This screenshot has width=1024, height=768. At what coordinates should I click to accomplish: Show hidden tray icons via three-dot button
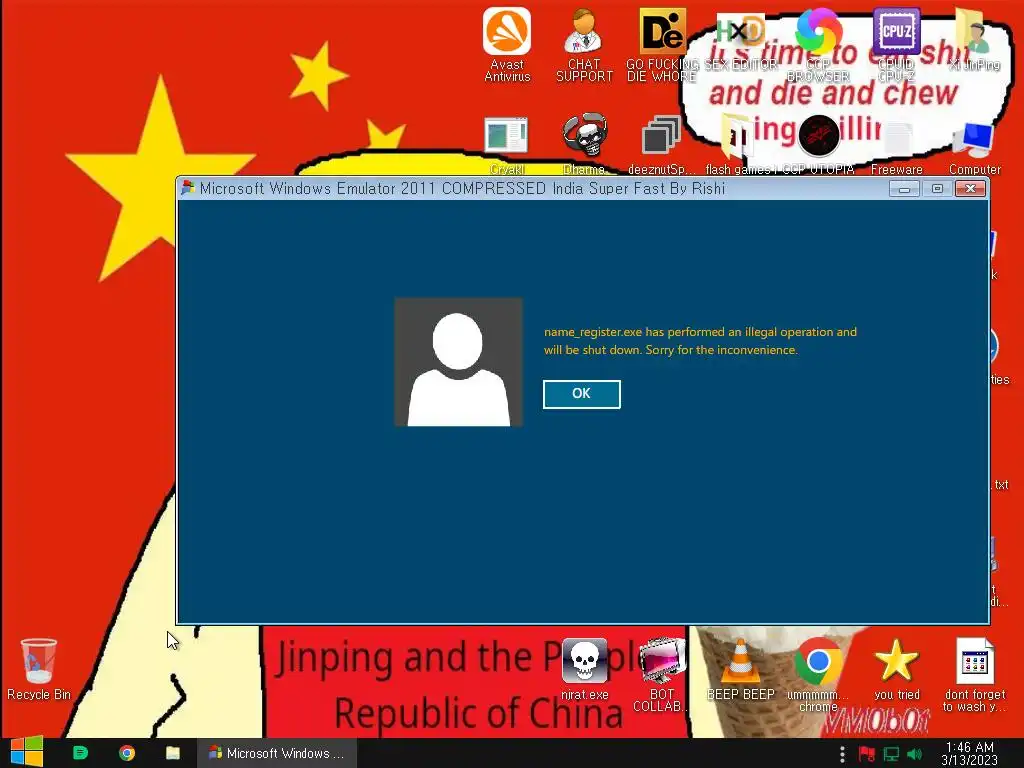[x=842, y=754]
